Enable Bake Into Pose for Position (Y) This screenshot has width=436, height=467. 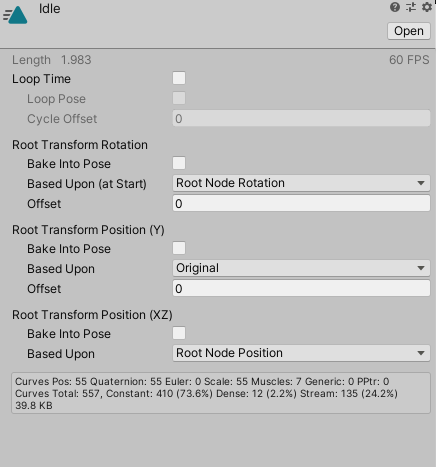179,248
